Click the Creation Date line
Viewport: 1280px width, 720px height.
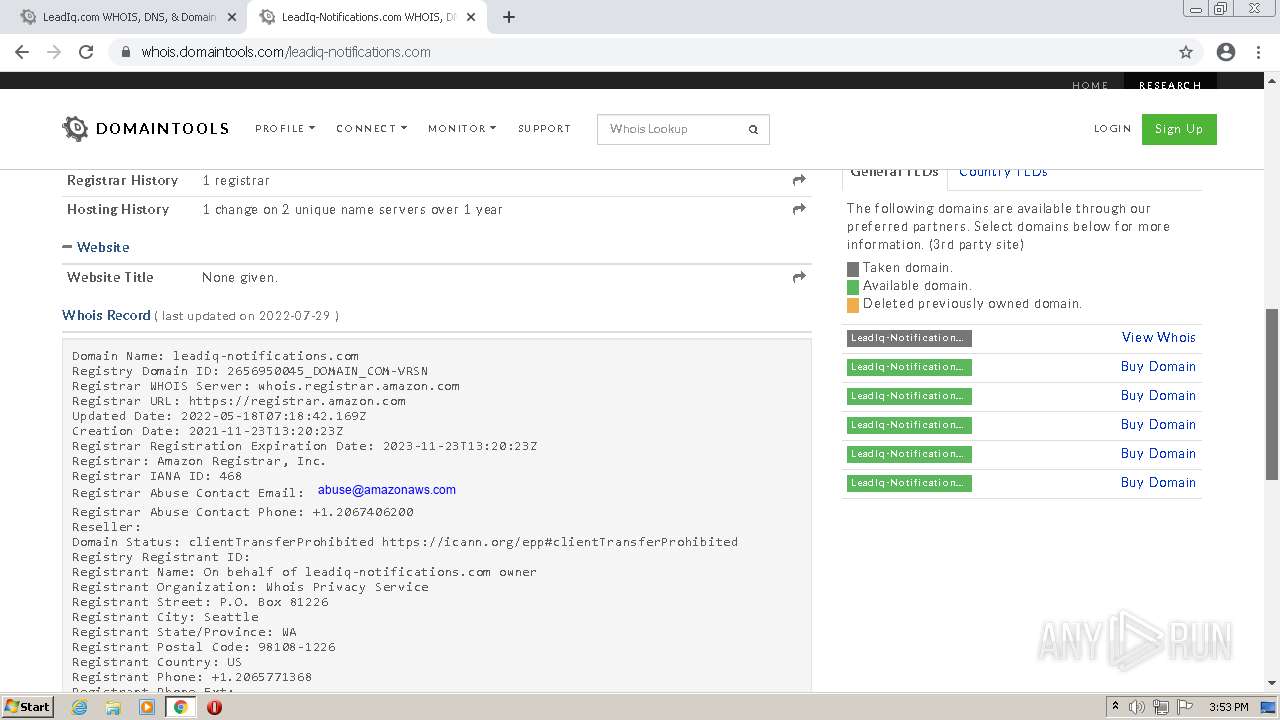click(207, 431)
